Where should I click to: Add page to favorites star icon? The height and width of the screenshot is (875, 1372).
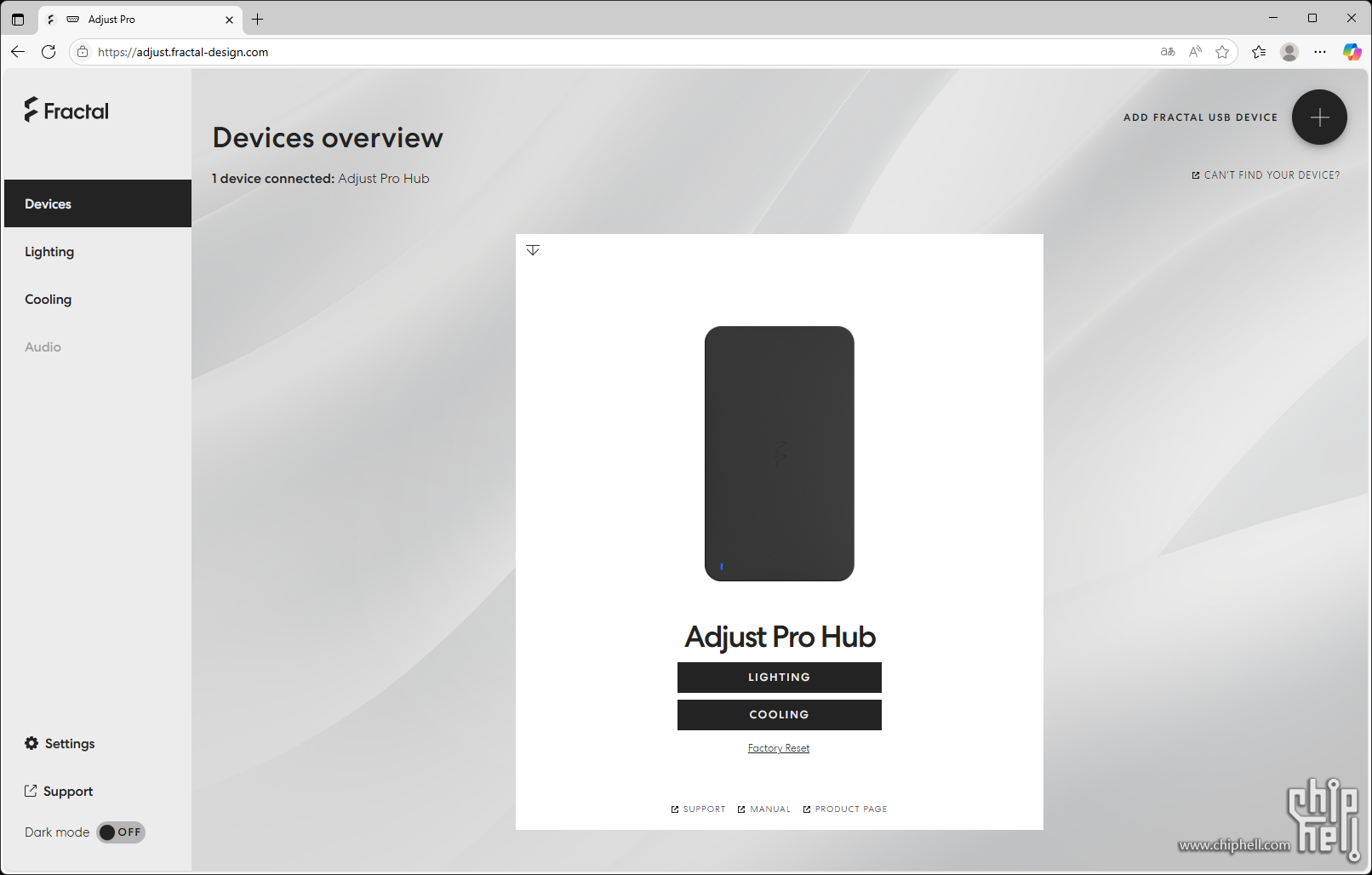click(x=1222, y=52)
